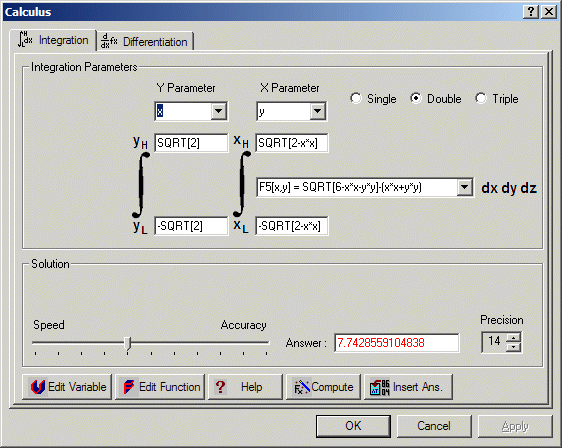562x448 pixels.
Task: Click the Edit Variable icon button
Action: tap(38, 387)
